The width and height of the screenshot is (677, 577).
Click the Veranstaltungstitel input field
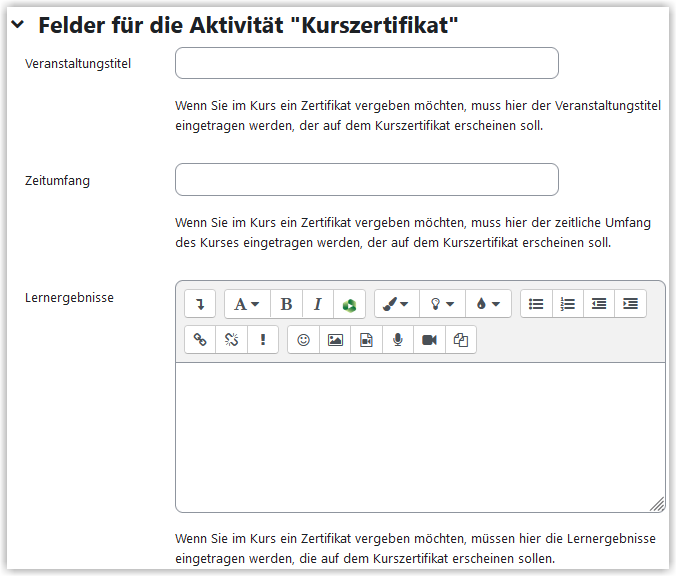tap(367, 63)
